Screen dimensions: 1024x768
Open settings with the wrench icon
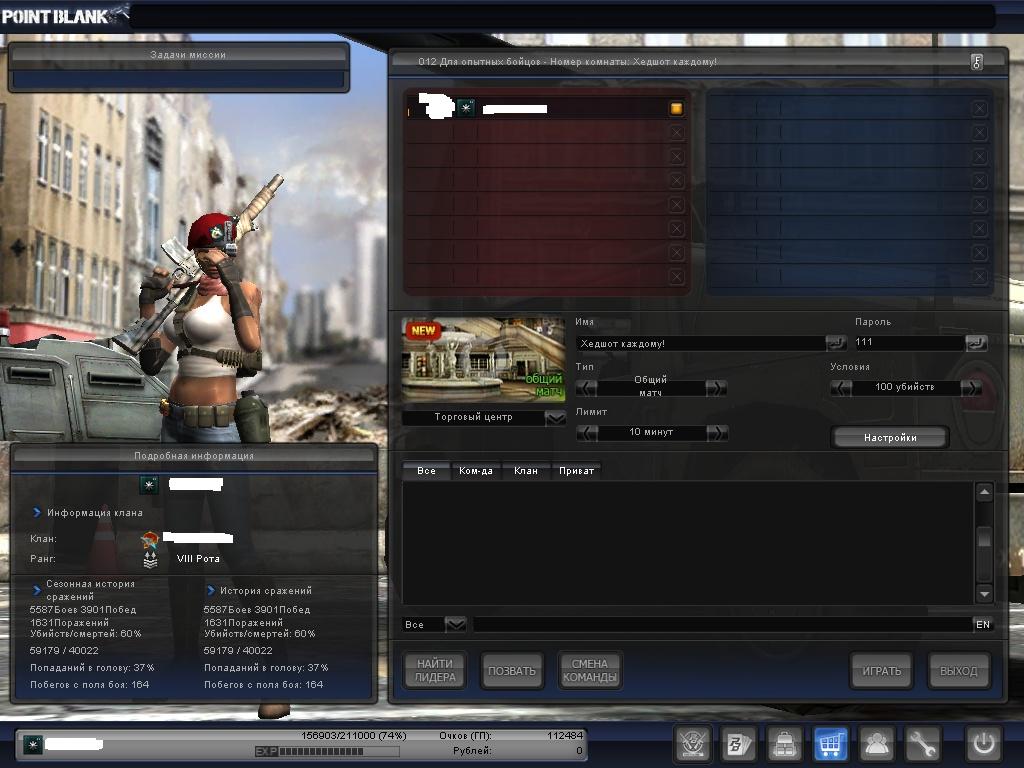923,744
